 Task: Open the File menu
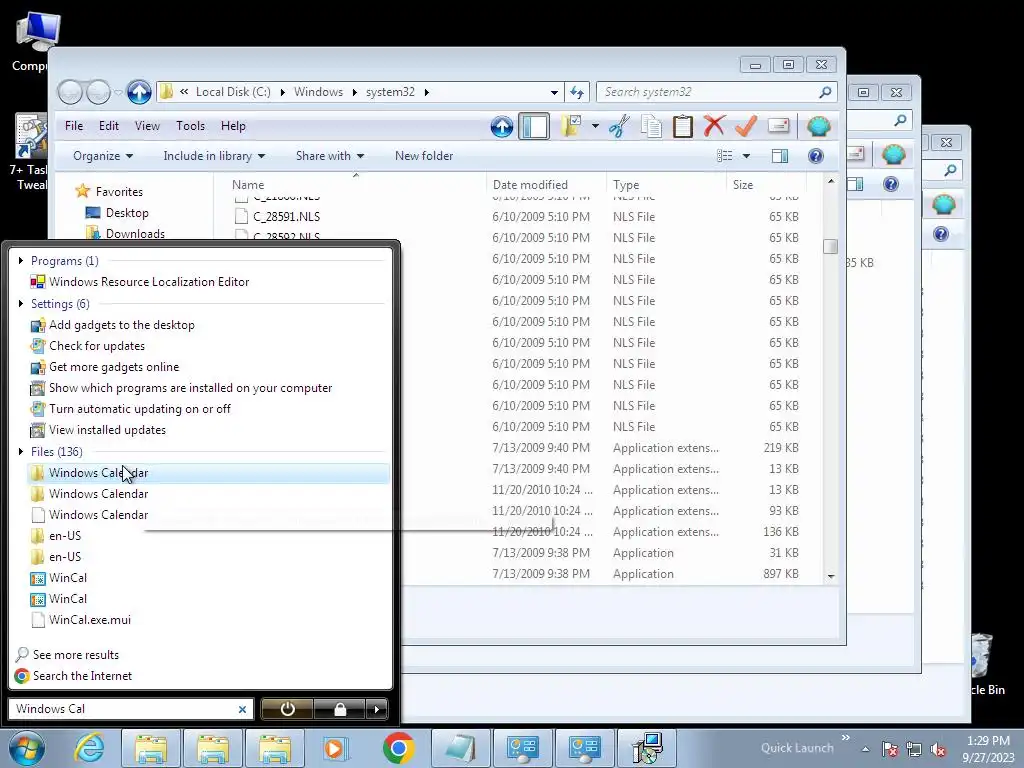click(x=74, y=126)
